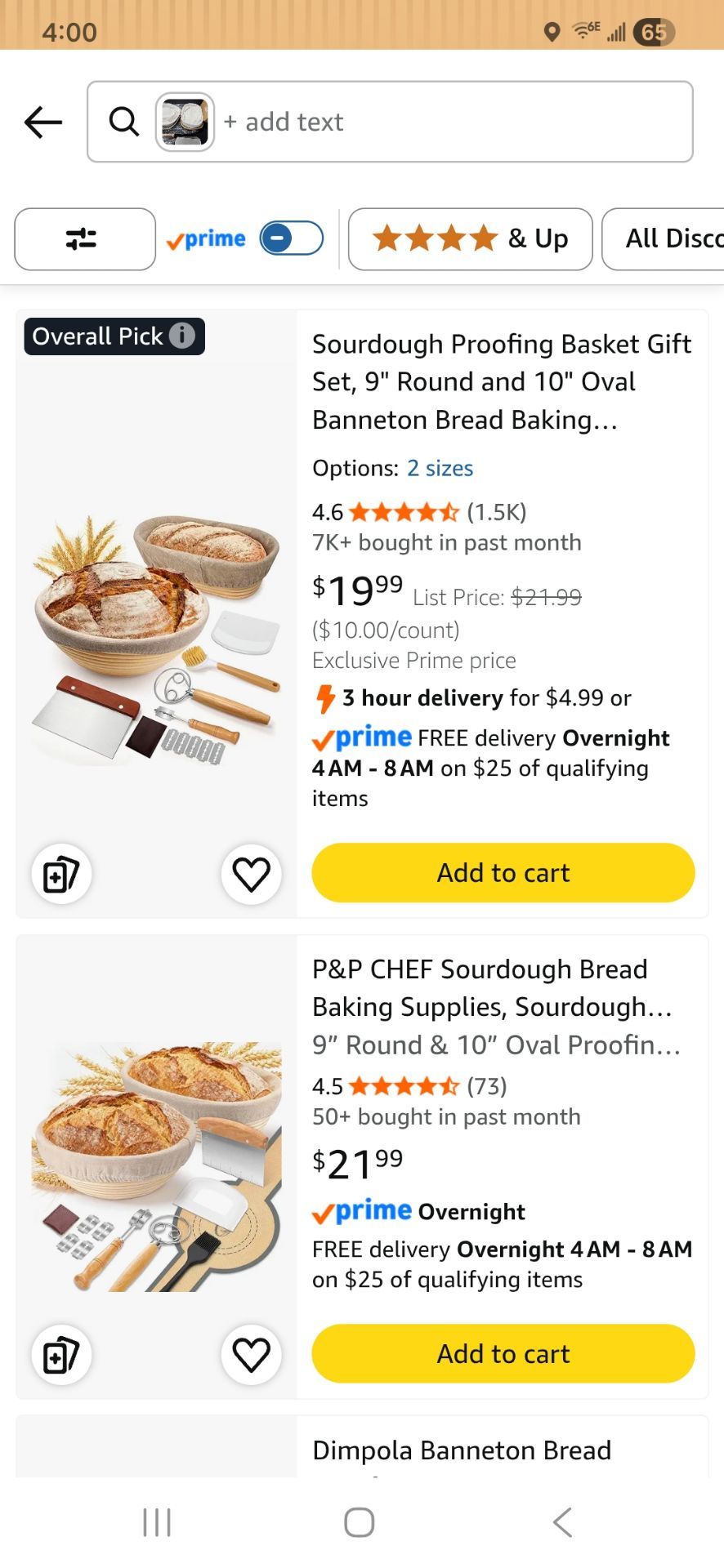The image size is (724, 1568).
Task: Open Android recent apps button
Action: pos(157,1522)
